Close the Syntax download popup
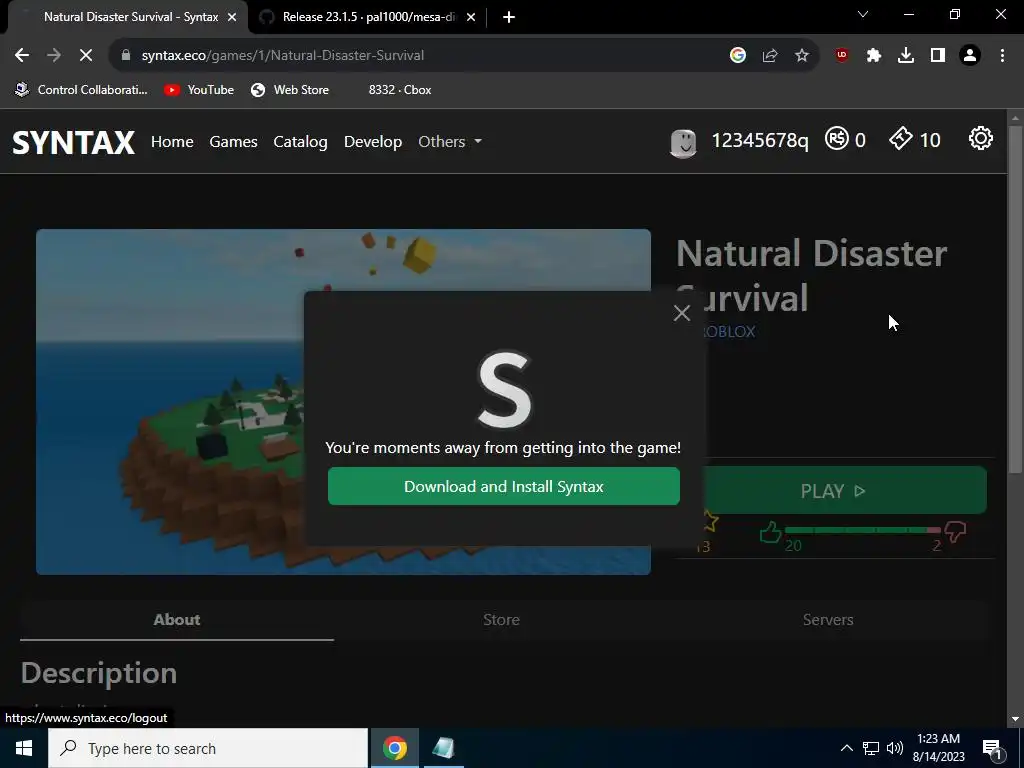This screenshot has width=1024, height=768. coord(682,313)
